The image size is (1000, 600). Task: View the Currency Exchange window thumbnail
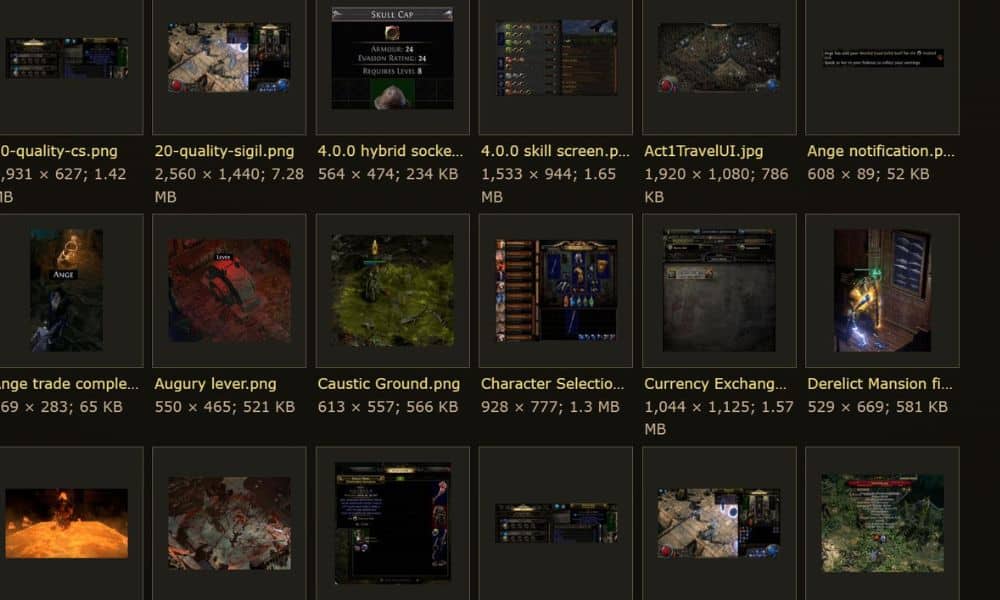click(719, 290)
